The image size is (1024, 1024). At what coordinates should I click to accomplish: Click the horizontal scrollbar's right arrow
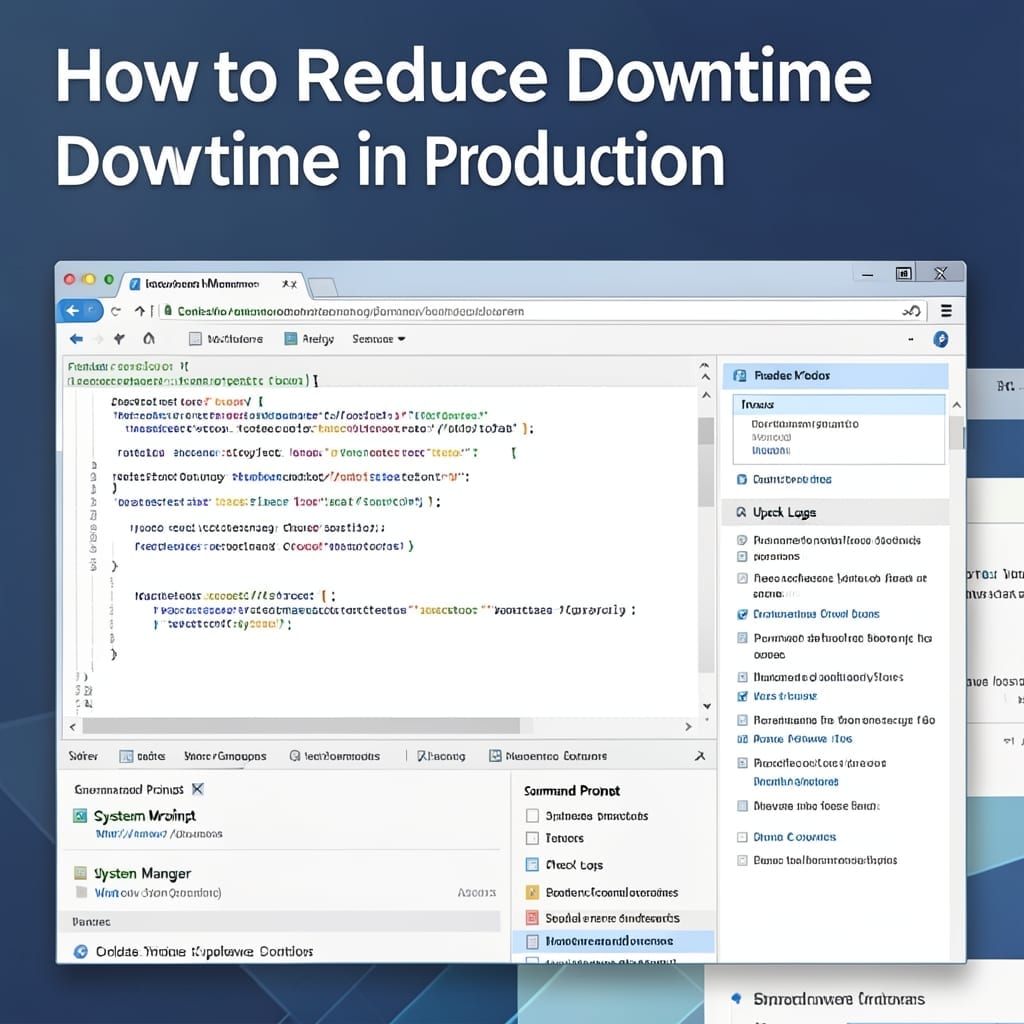(688, 726)
